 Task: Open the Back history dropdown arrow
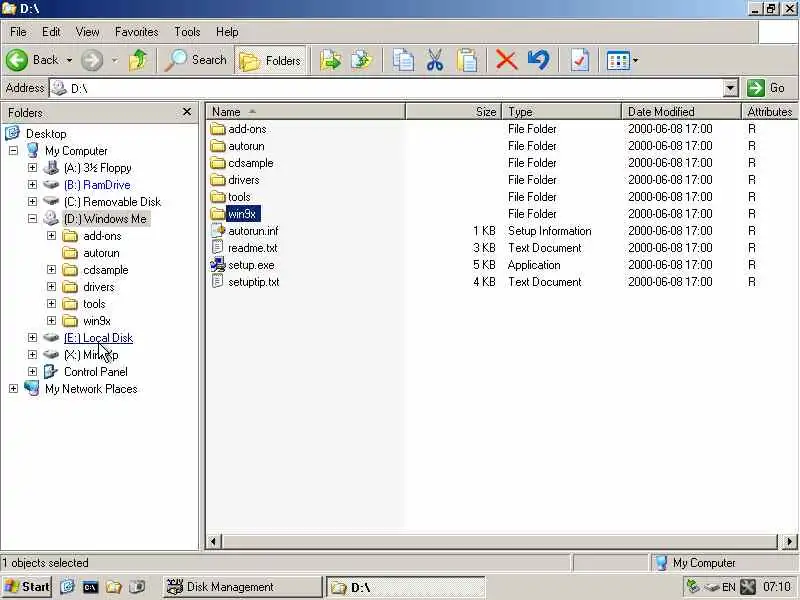[69, 60]
